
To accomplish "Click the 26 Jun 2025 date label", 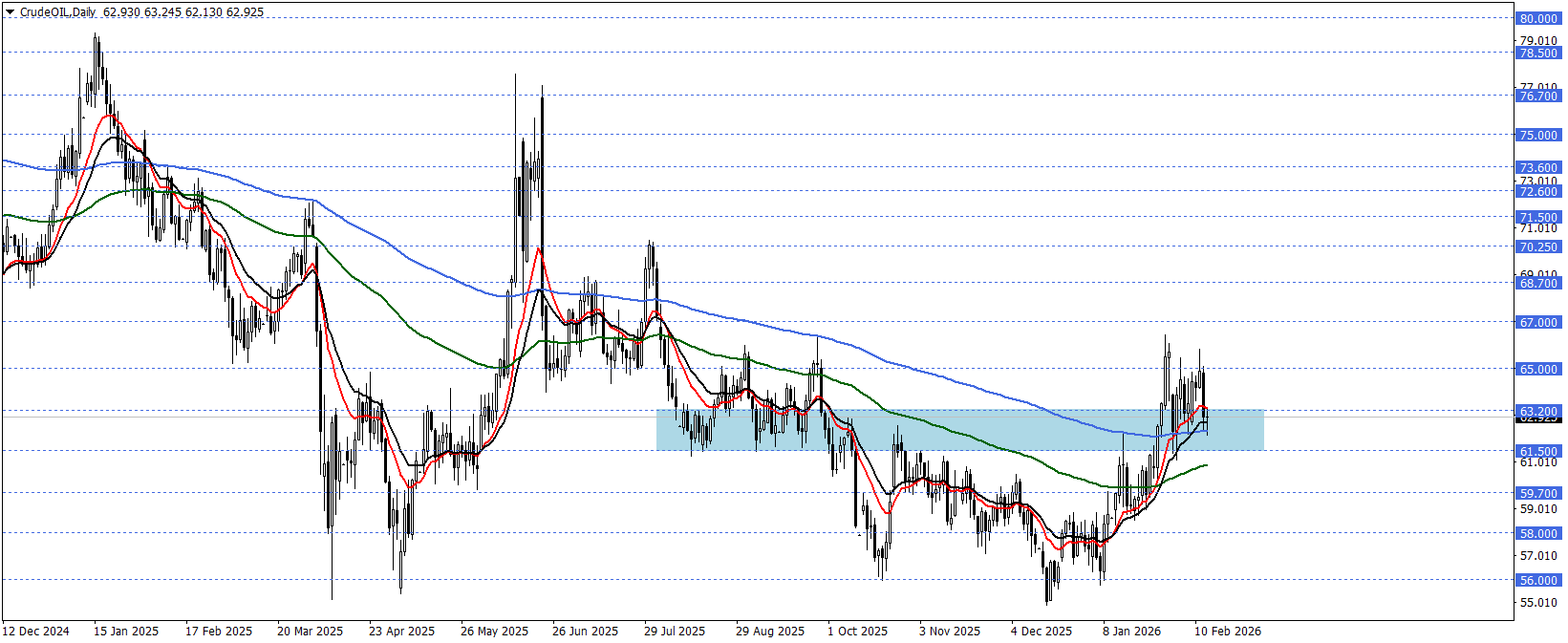I will click(585, 632).
